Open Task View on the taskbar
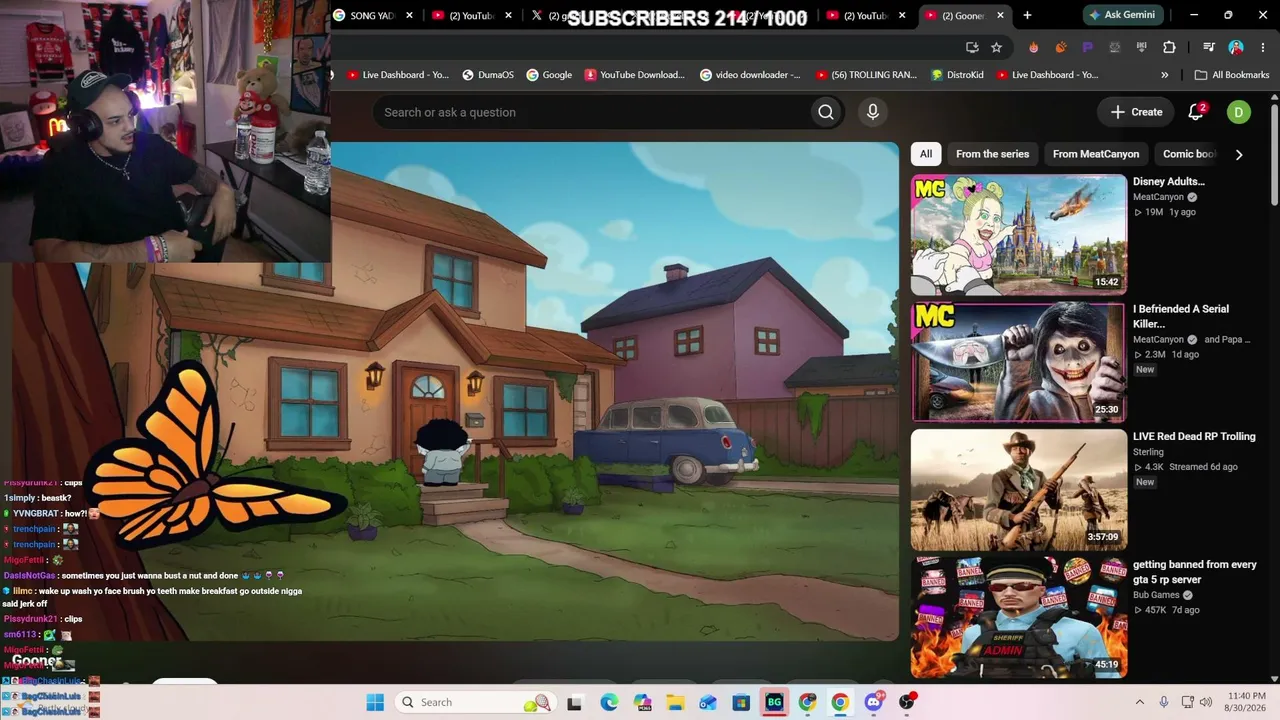The width and height of the screenshot is (1280, 720). (x=575, y=702)
